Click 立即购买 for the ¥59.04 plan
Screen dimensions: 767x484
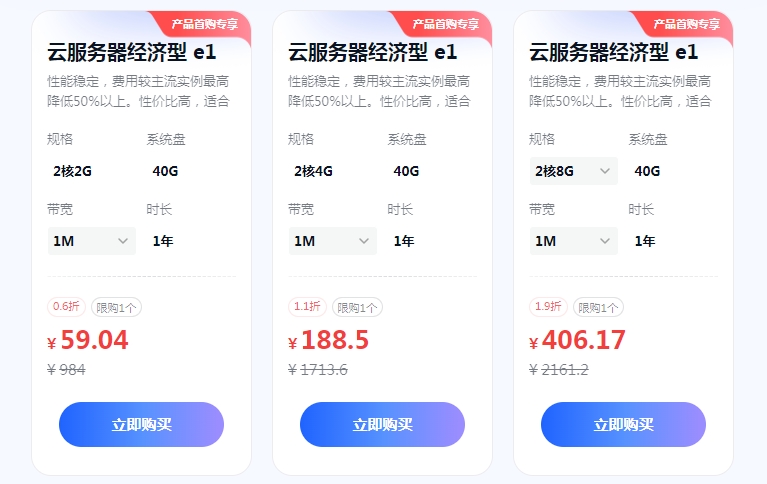click(x=141, y=424)
